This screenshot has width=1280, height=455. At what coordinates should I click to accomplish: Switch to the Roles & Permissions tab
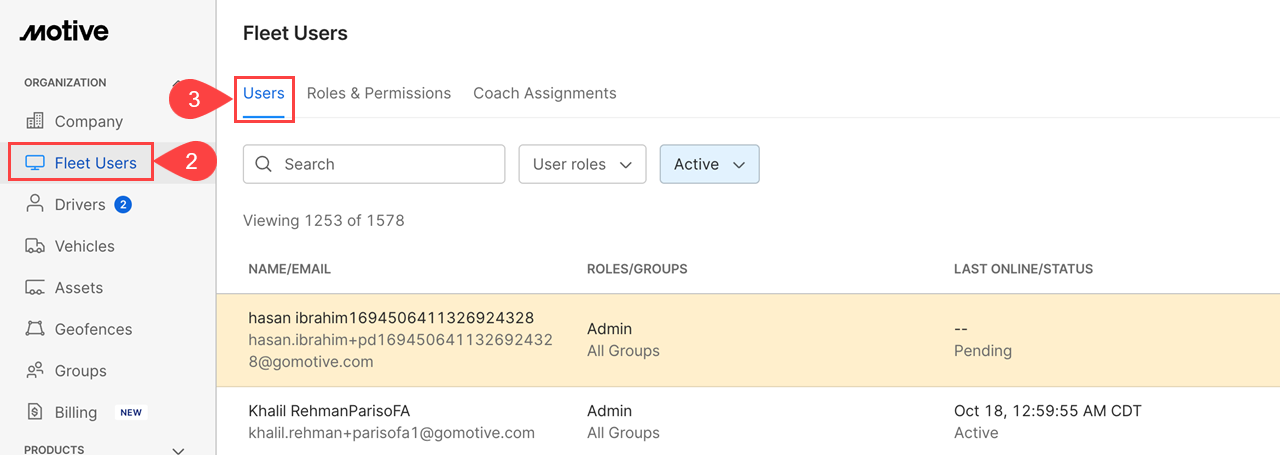pyautogui.click(x=379, y=93)
